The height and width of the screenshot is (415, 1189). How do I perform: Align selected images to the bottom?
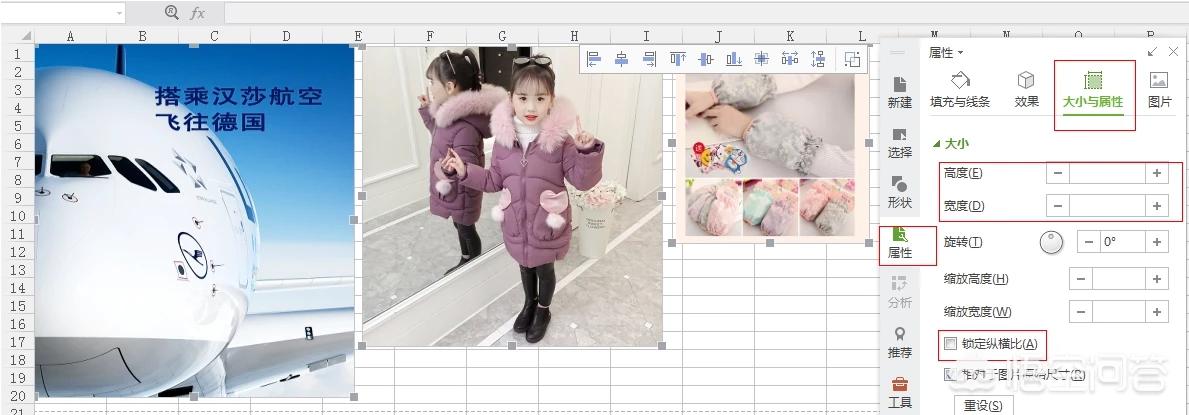(734, 59)
